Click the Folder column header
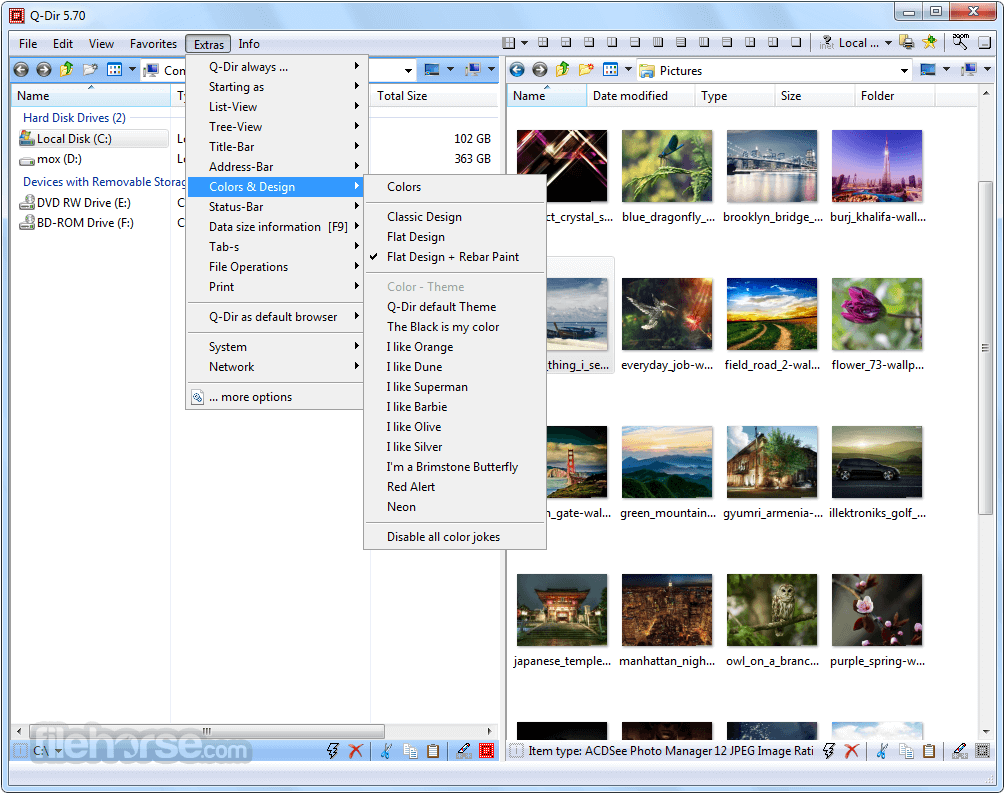The image size is (1005, 794). 894,95
